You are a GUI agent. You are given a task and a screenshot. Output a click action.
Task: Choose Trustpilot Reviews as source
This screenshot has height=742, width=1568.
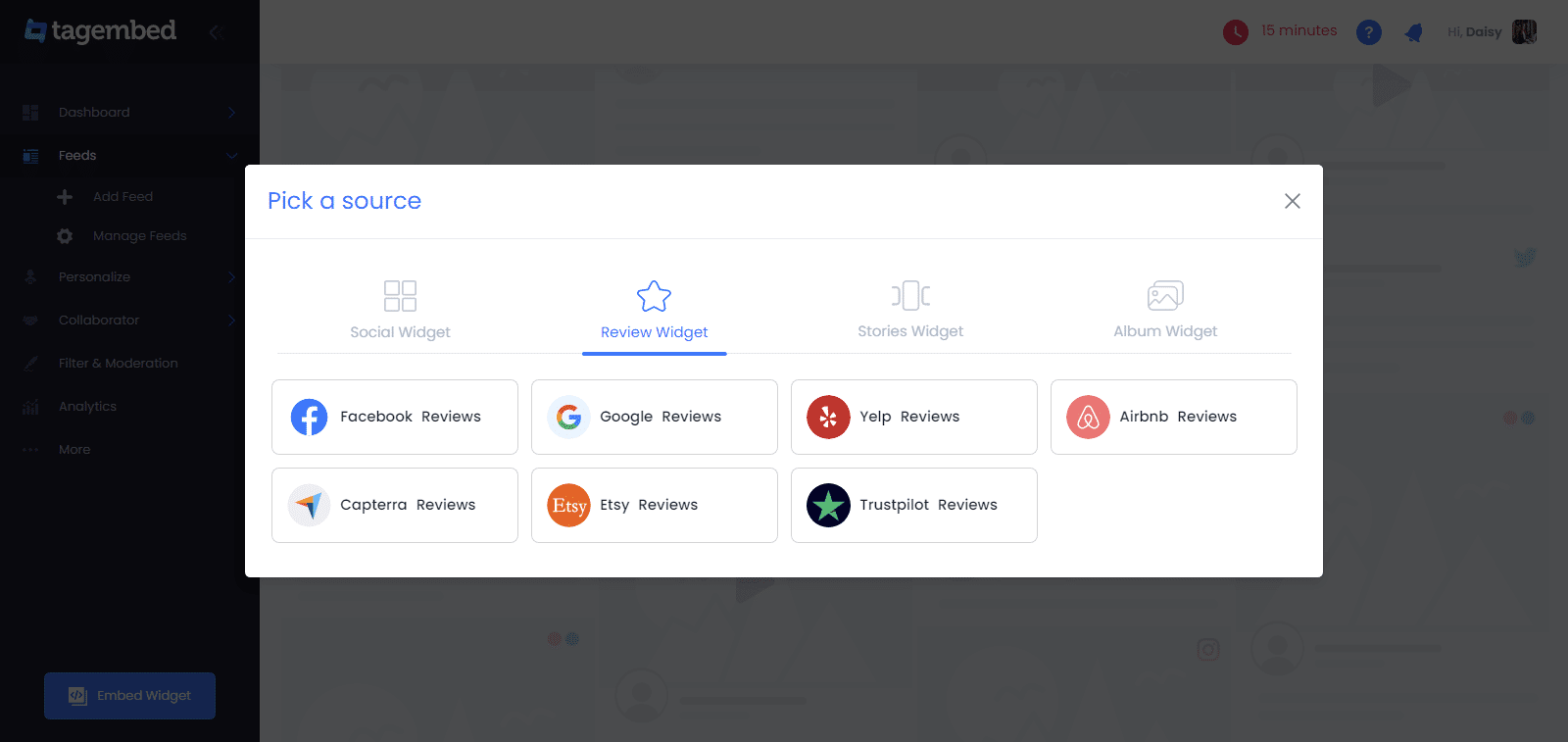point(914,505)
